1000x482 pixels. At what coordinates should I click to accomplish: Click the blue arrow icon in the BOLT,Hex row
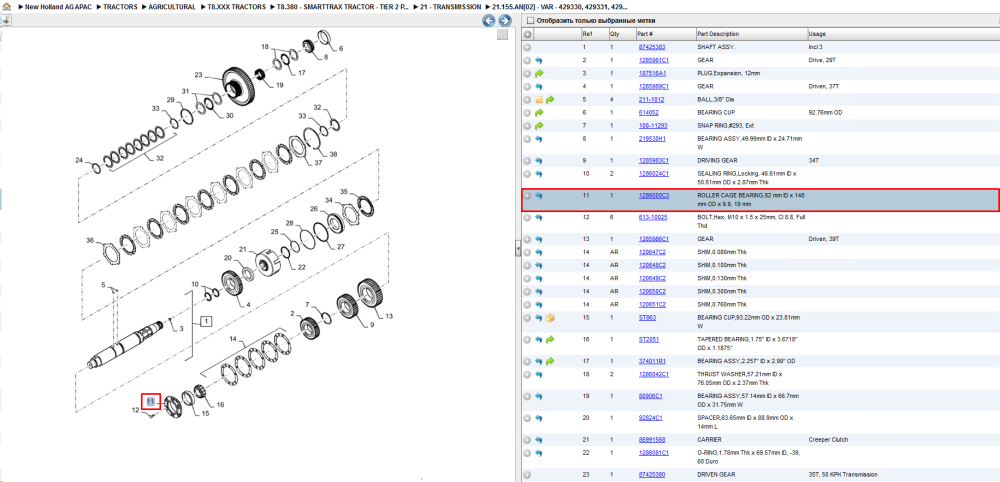[538, 217]
